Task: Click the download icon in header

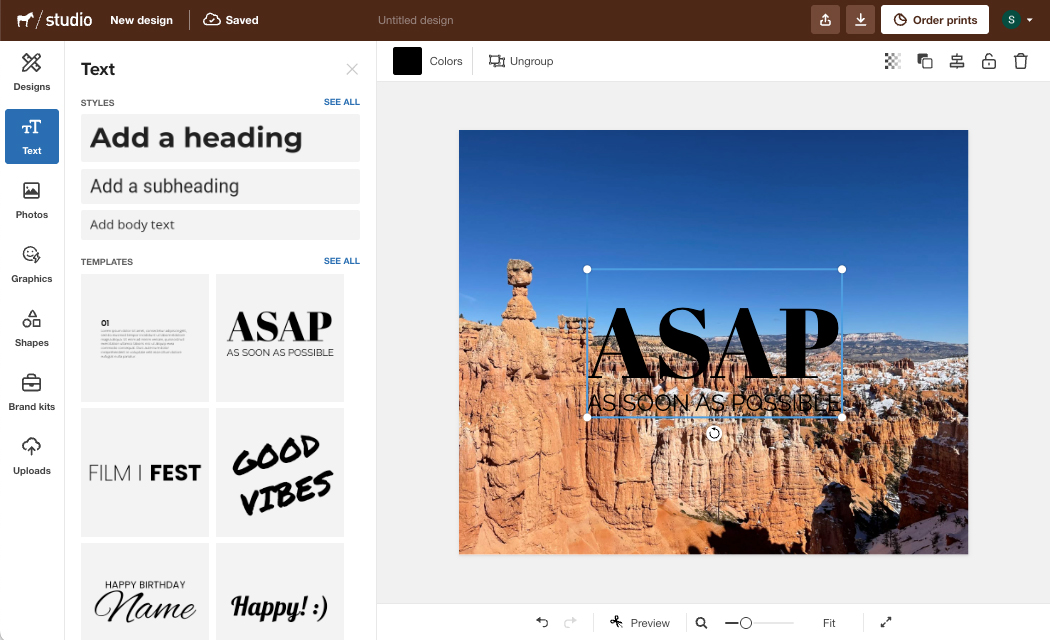Action: [x=860, y=20]
